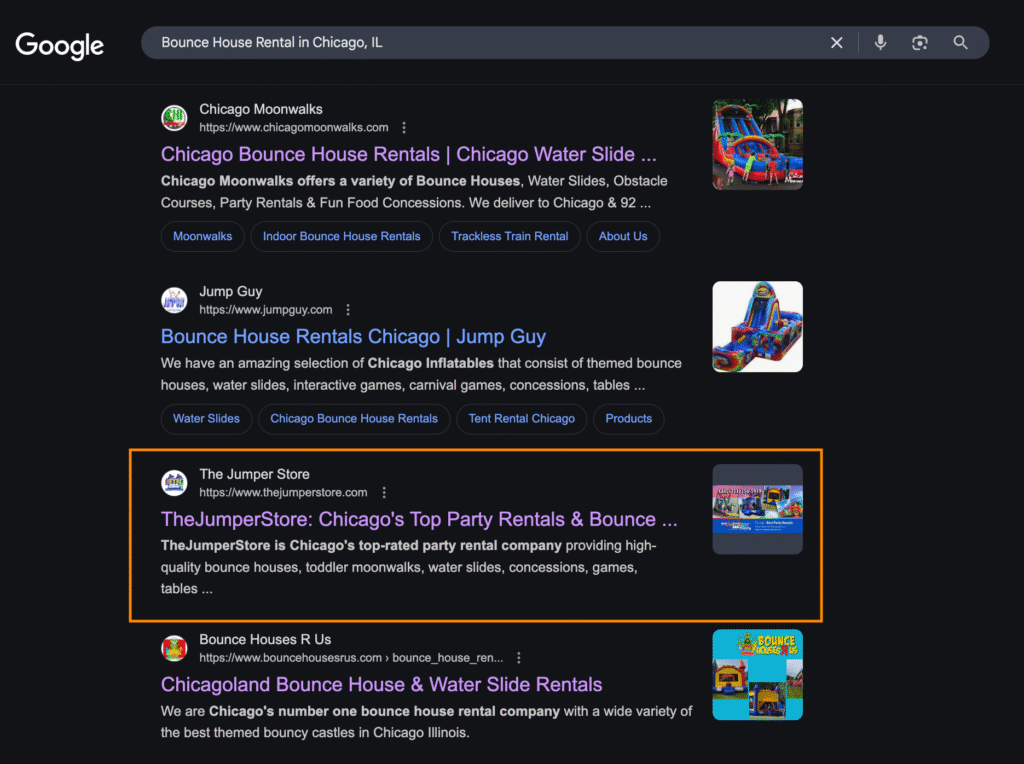Select Tent Rental Chicago sitelink chip
Image resolution: width=1024 pixels, height=764 pixels.
pos(522,419)
